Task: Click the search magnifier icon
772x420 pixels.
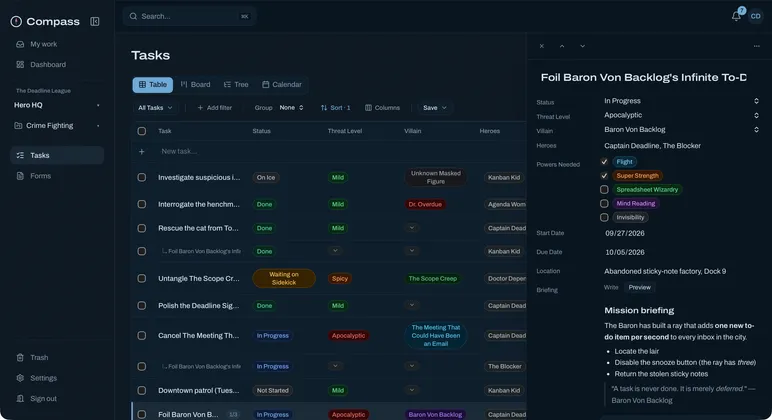Action: (133, 16)
